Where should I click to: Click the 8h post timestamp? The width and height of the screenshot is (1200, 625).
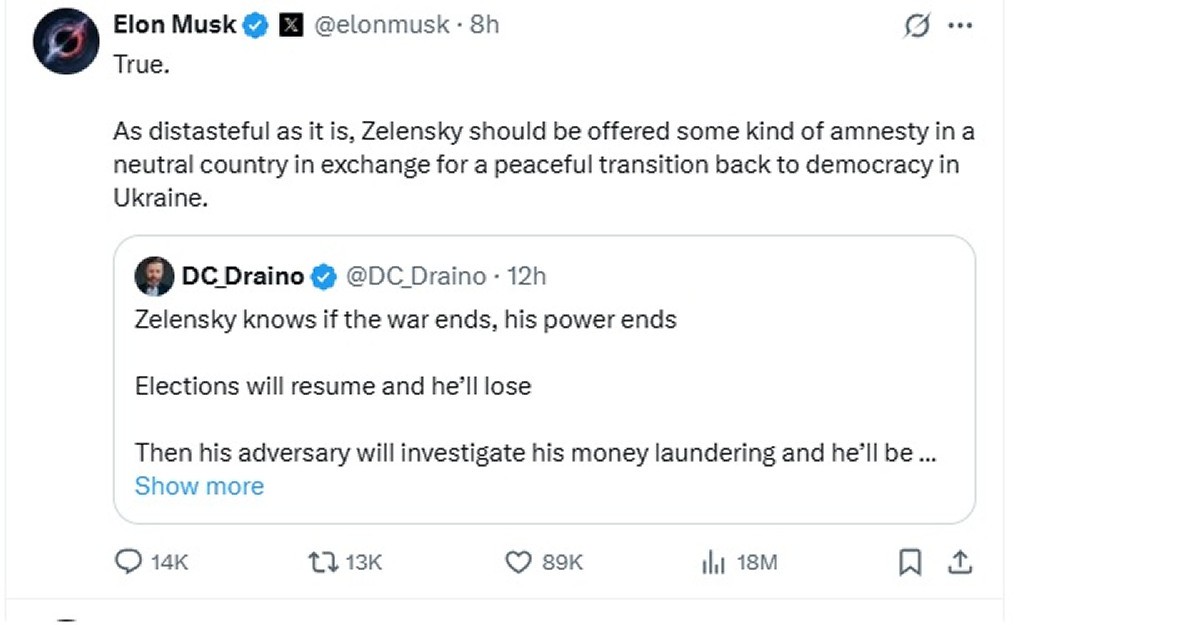[x=484, y=26]
